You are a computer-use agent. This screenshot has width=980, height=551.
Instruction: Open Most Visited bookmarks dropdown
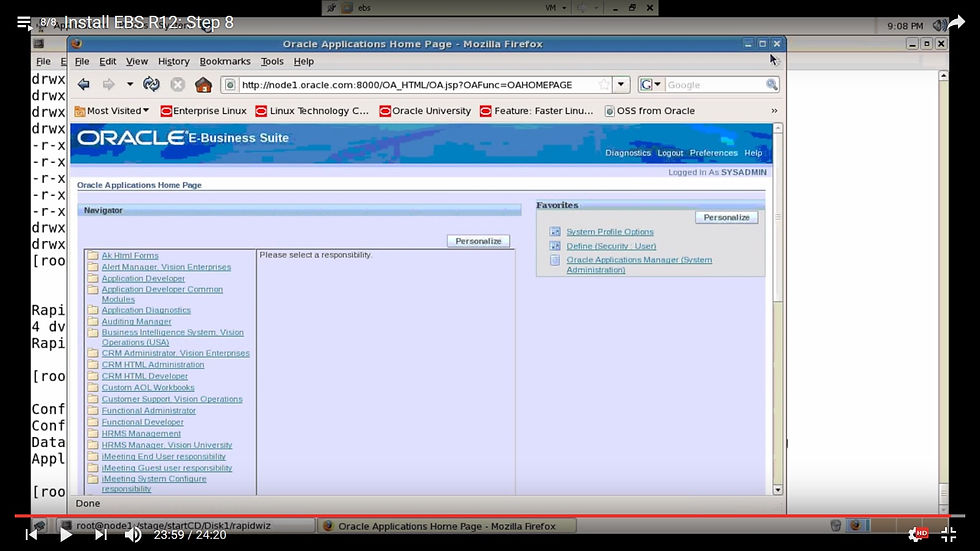[112, 111]
